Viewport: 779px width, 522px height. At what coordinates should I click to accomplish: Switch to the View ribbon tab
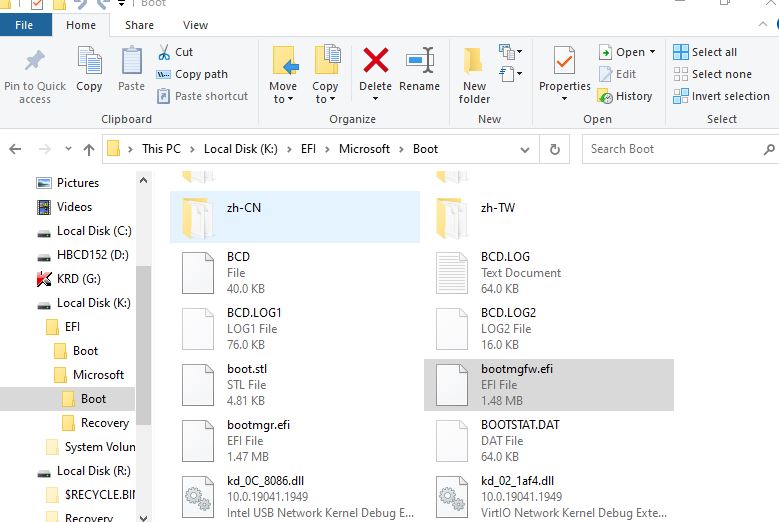pos(196,25)
